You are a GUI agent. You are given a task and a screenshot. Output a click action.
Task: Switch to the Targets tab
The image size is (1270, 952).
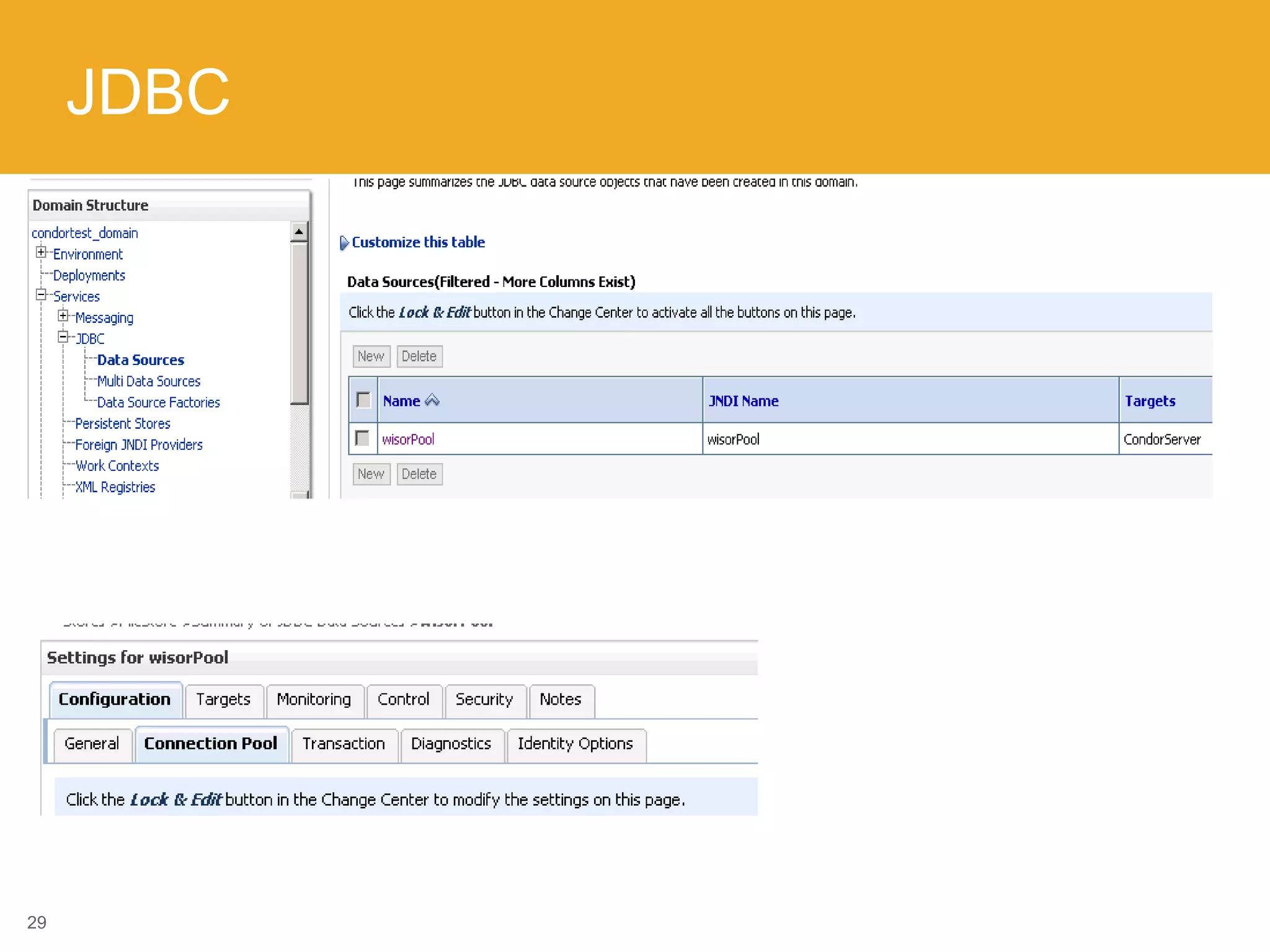click(x=224, y=700)
